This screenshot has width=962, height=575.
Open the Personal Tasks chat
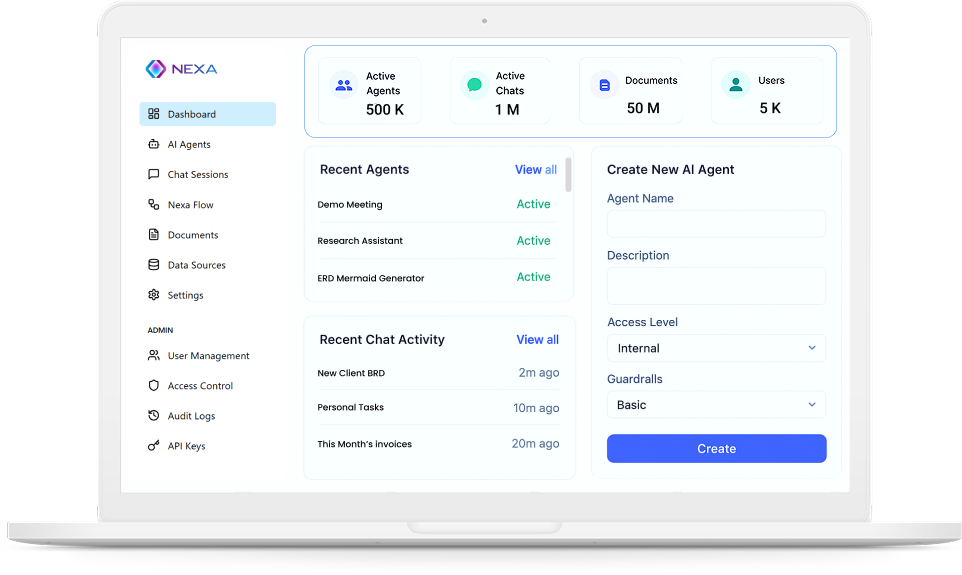(438, 407)
